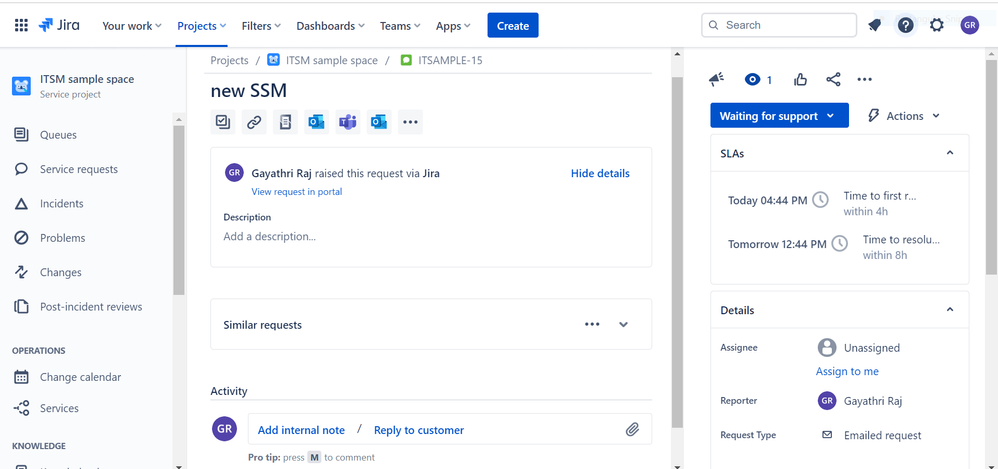Open the Filters menu

pyautogui.click(x=261, y=26)
